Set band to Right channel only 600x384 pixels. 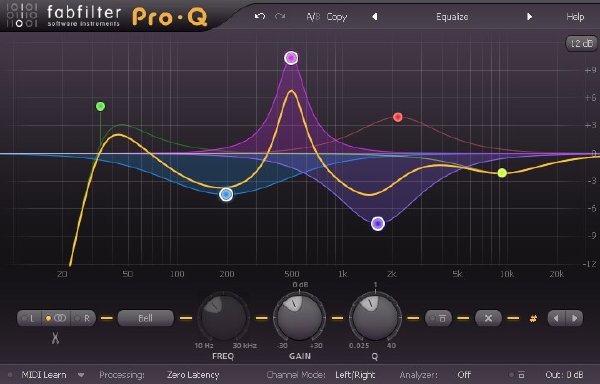pyautogui.click(x=83, y=318)
